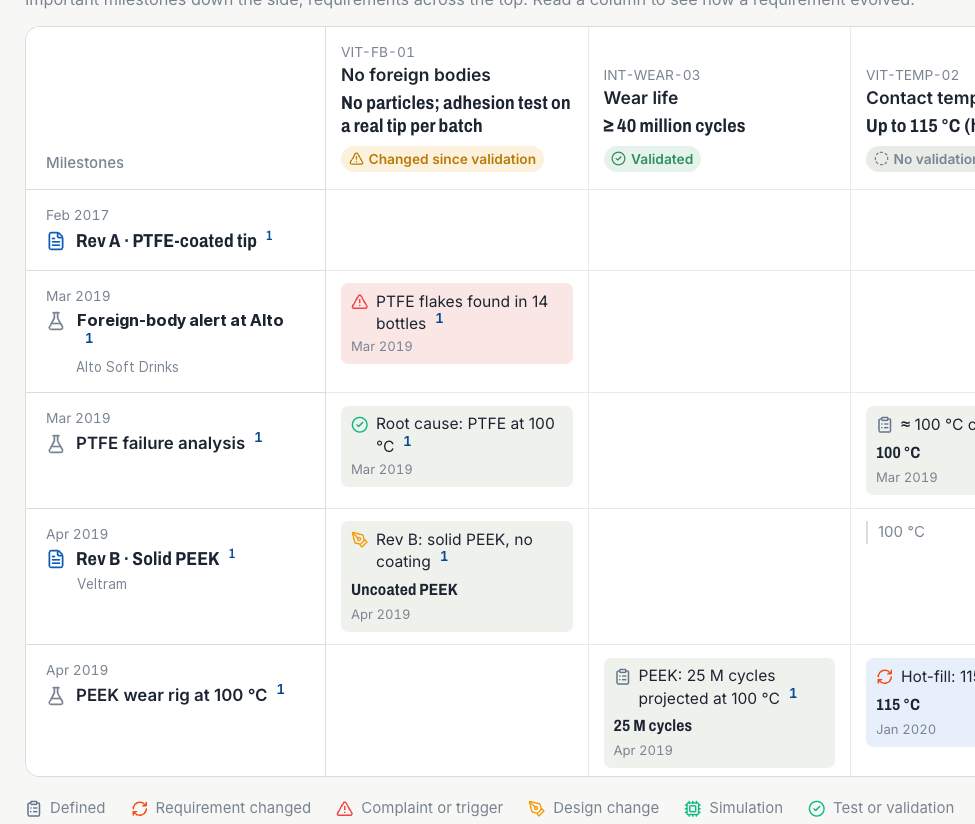Open the Hot-fill 115 °C card
Viewport: 975px width, 824px height.
920,702
